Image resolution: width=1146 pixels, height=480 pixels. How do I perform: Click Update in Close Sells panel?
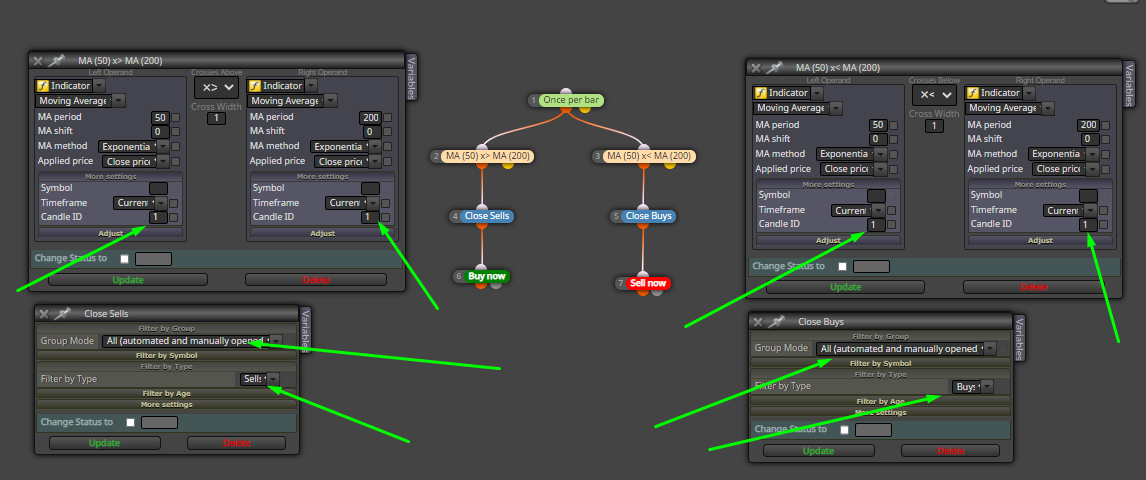click(x=105, y=443)
